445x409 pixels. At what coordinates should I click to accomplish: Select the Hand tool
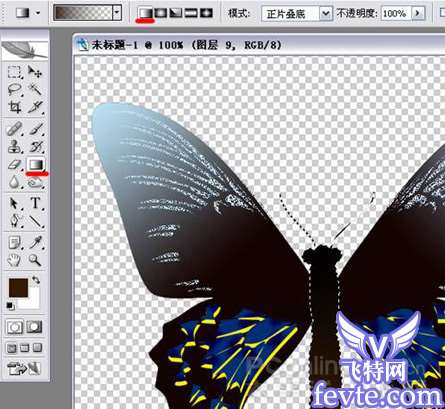pyautogui.click(x=14, y=260)
